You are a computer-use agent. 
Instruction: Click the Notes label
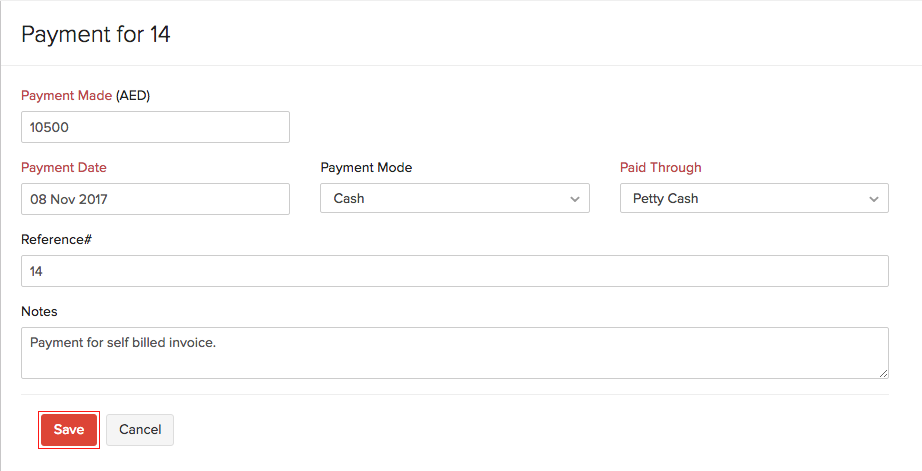39,312
